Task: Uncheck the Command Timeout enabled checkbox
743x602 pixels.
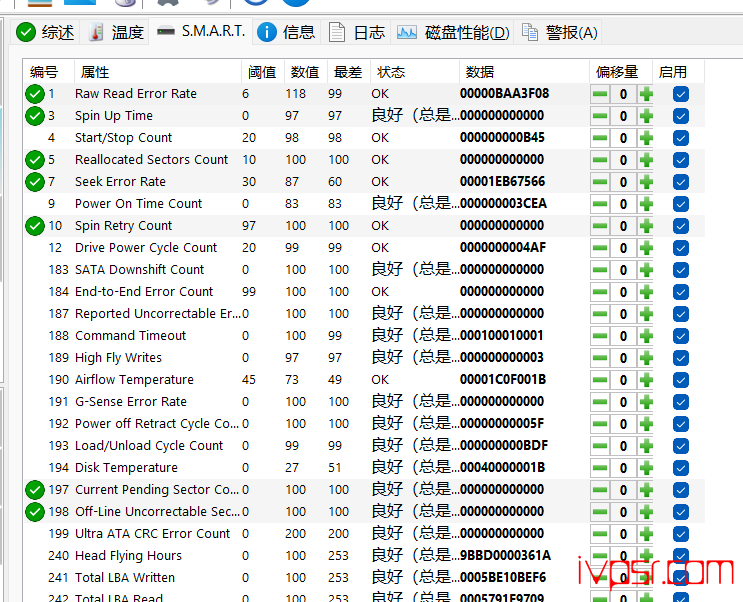Action: coord(681,336)
